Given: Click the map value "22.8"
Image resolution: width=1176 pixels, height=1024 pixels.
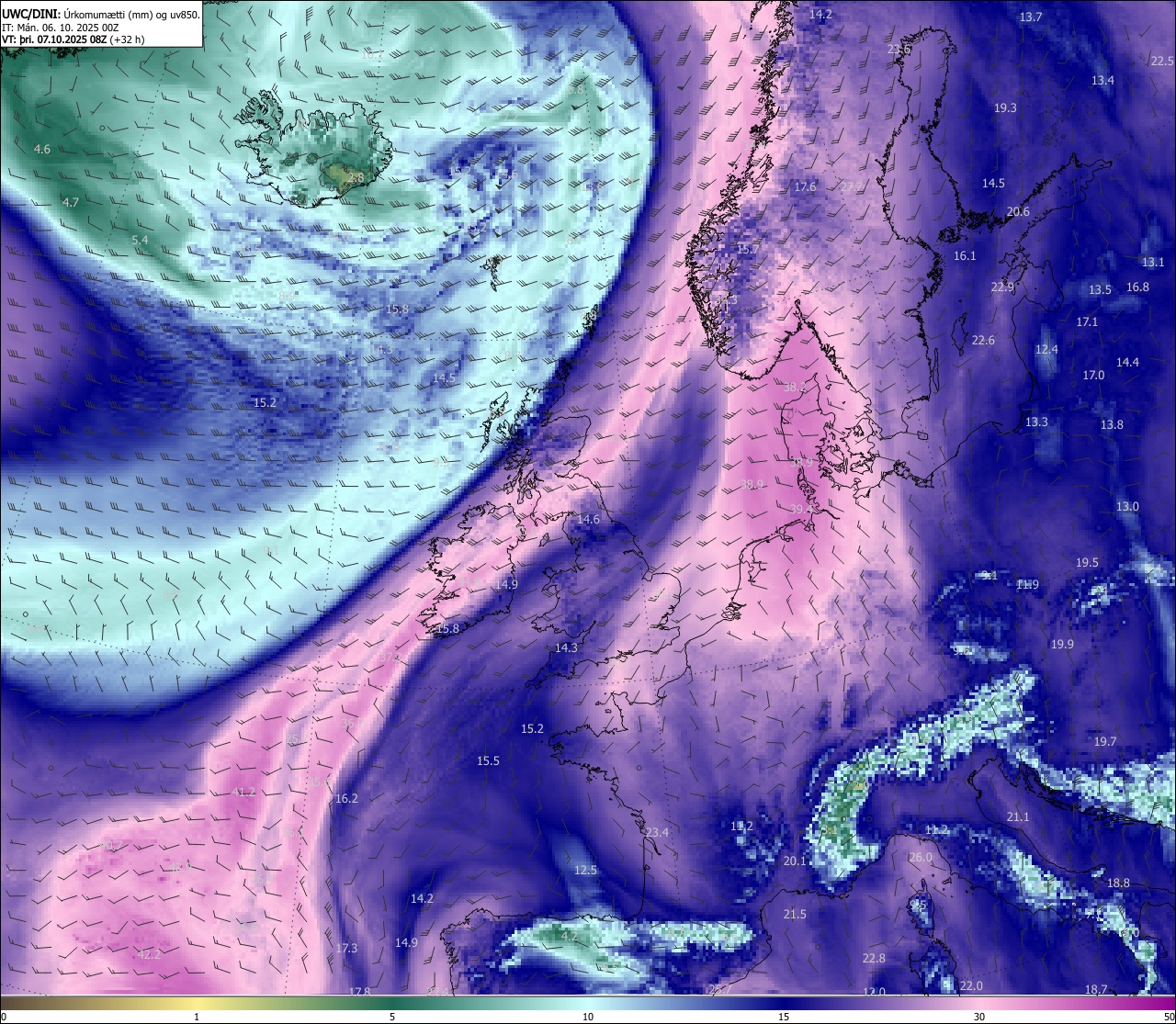Looking at the screenshot, I should point(874,959).
